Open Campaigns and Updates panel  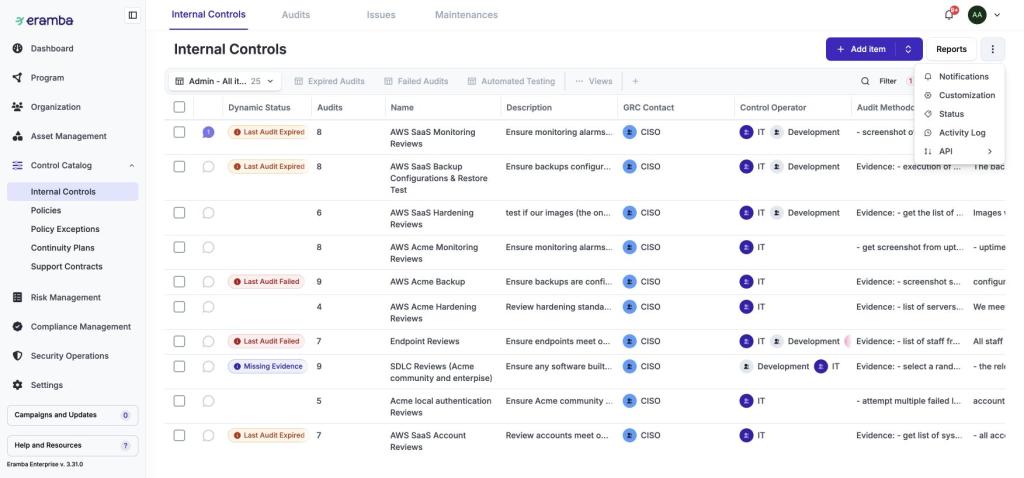(72, 415)
